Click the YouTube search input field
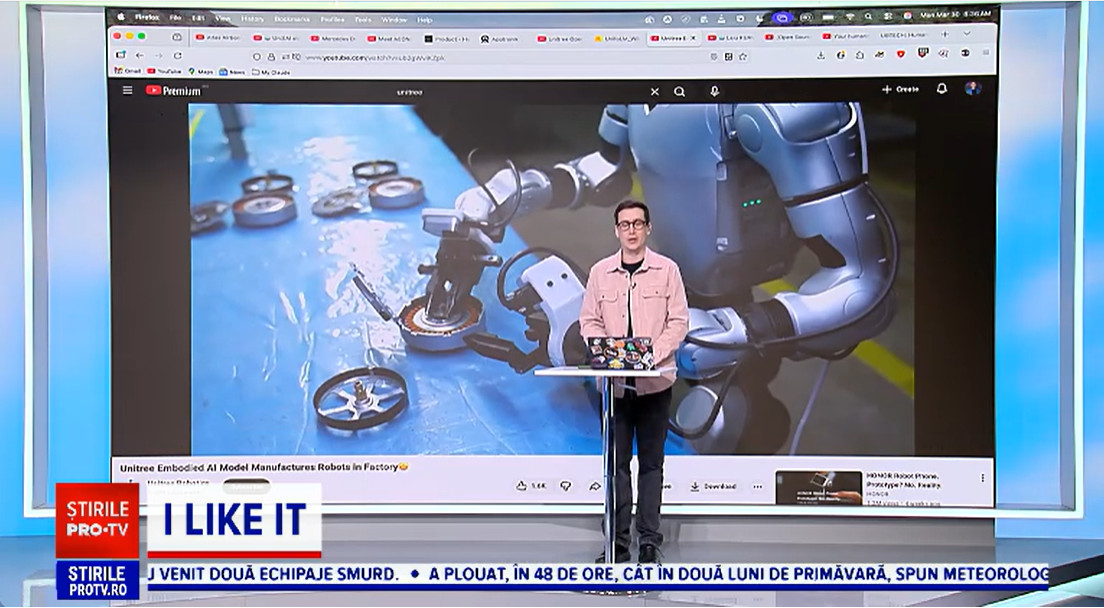Screen dimensions: 1104x608 [500, 91]
